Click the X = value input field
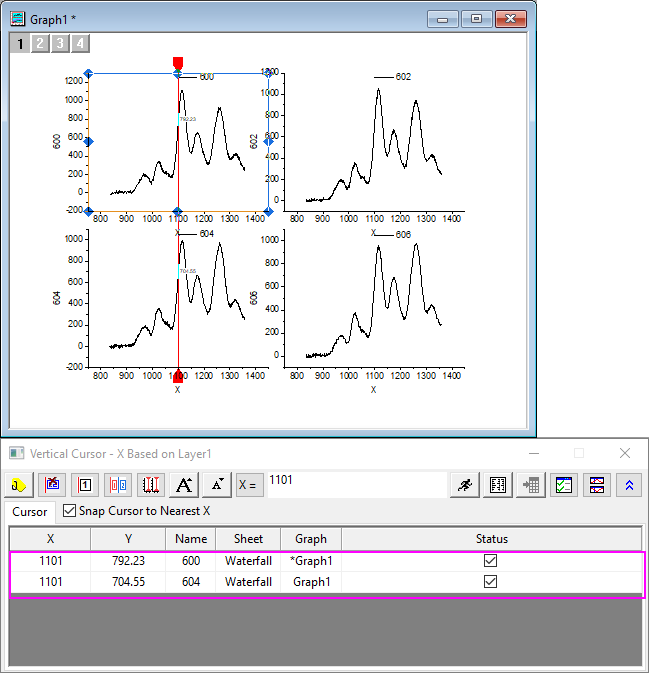649x673 pixels. (355, 485)
